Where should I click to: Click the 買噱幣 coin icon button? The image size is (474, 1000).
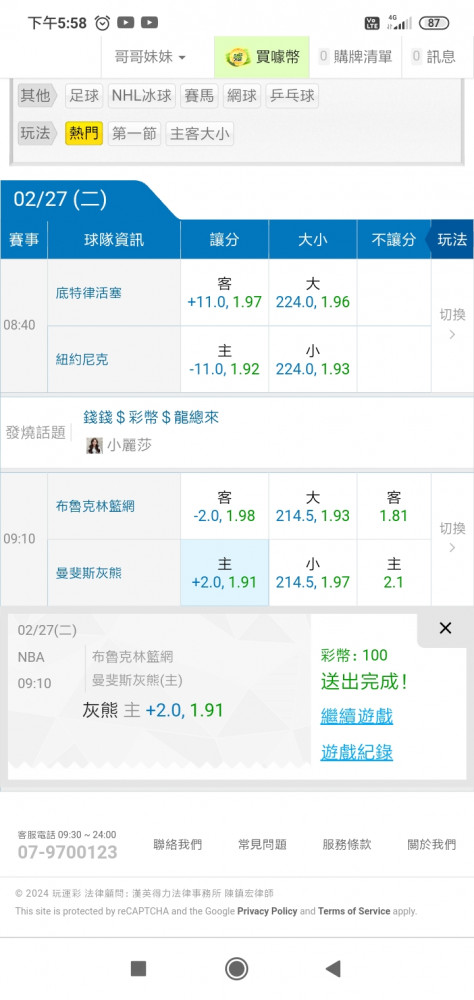[262, 57]
